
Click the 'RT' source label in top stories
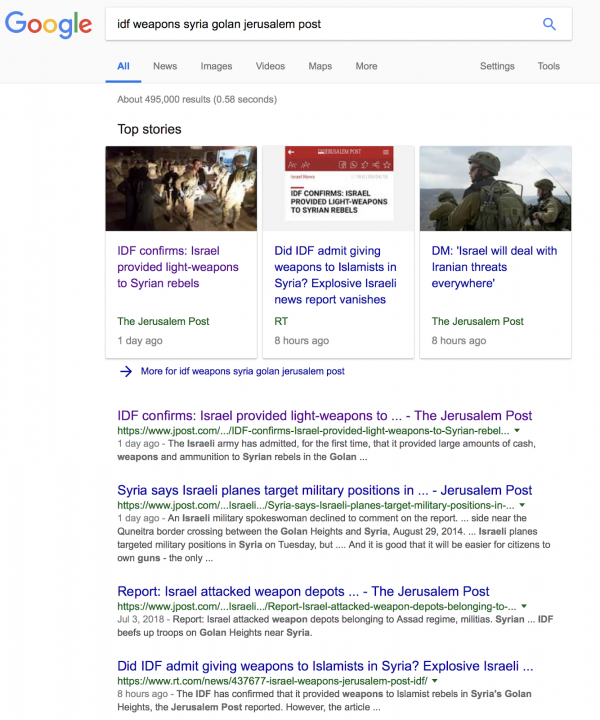[x=281, y=321]
